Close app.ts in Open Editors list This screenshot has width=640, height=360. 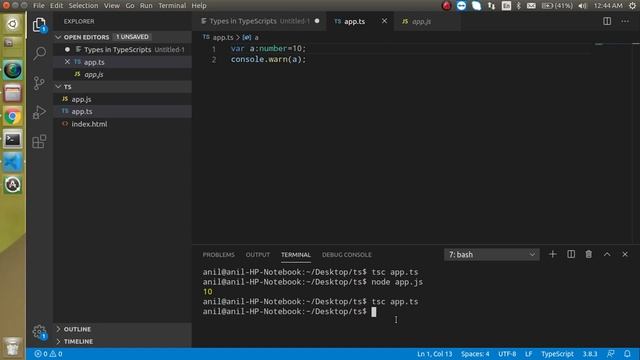(x=67, y=62)
